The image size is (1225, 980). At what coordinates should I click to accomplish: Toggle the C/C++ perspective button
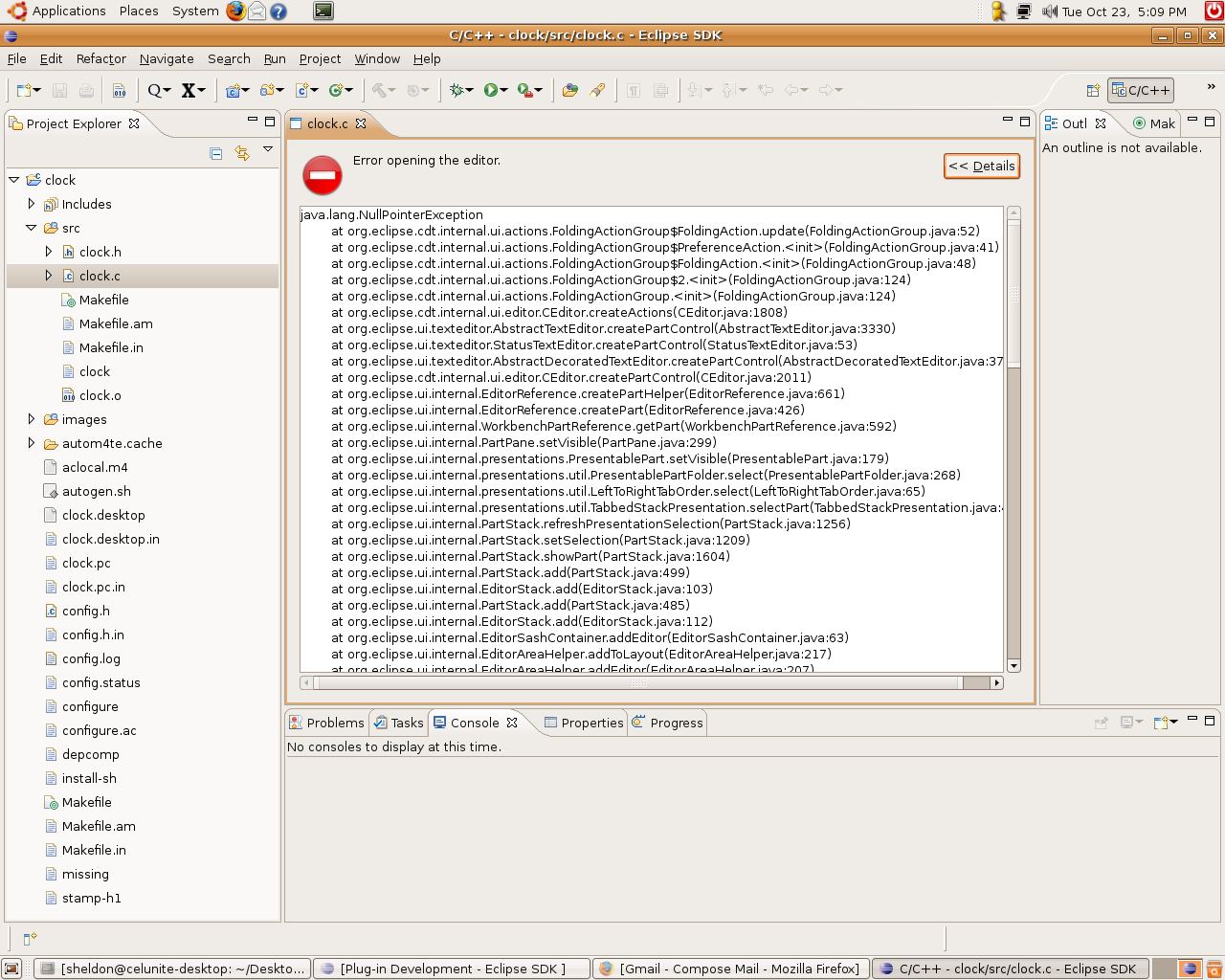coord(1141,90)
